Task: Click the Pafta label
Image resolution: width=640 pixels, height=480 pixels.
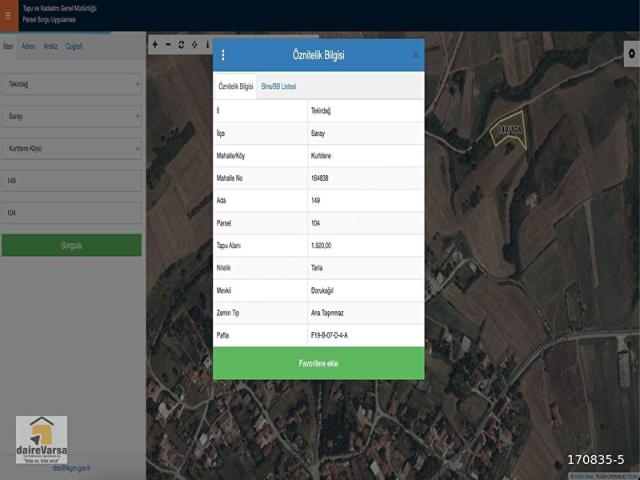Action: (x=223, y=336)
